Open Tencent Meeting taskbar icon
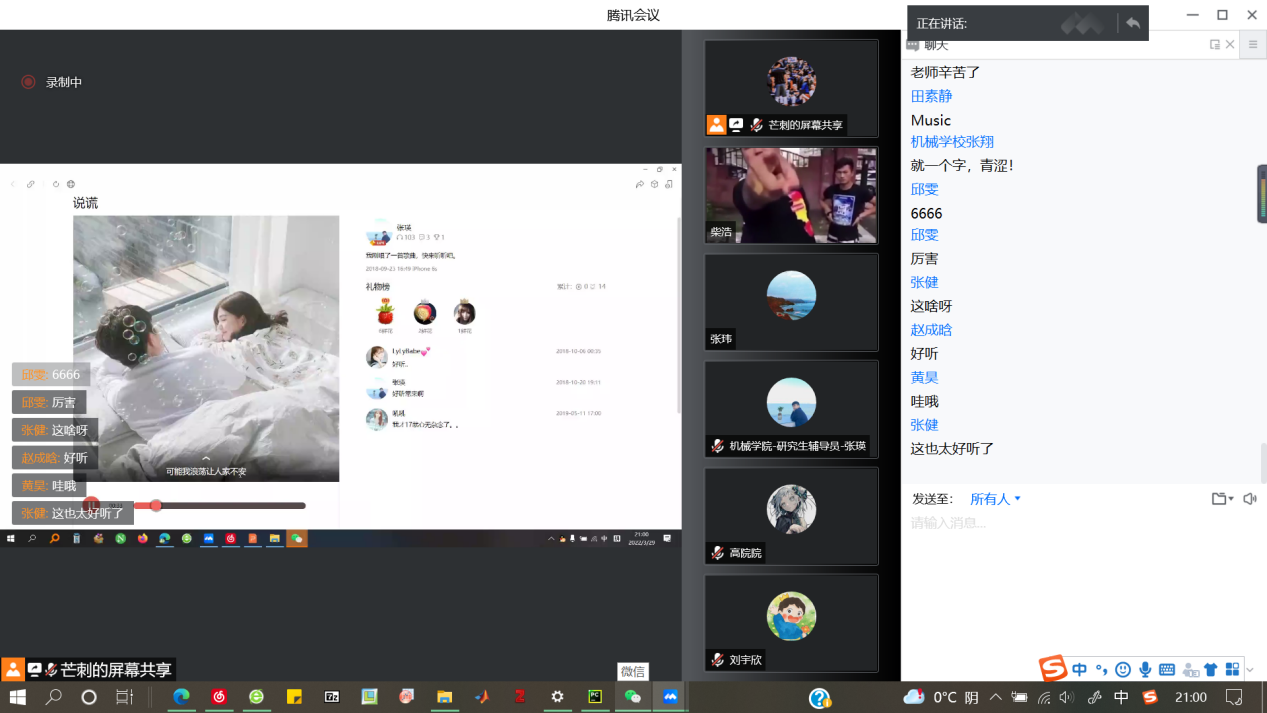Screen dimensions: 1267x713 pyautogui.click(x=670, y=697)
